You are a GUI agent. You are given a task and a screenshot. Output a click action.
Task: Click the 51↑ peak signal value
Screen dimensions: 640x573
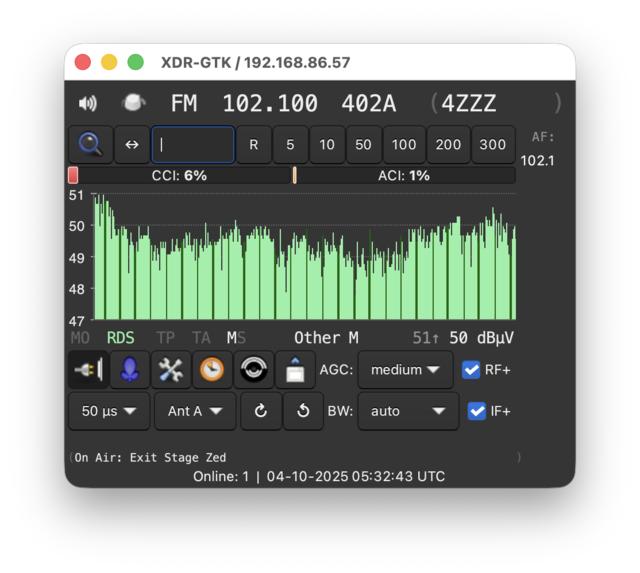tap(426, 338)
